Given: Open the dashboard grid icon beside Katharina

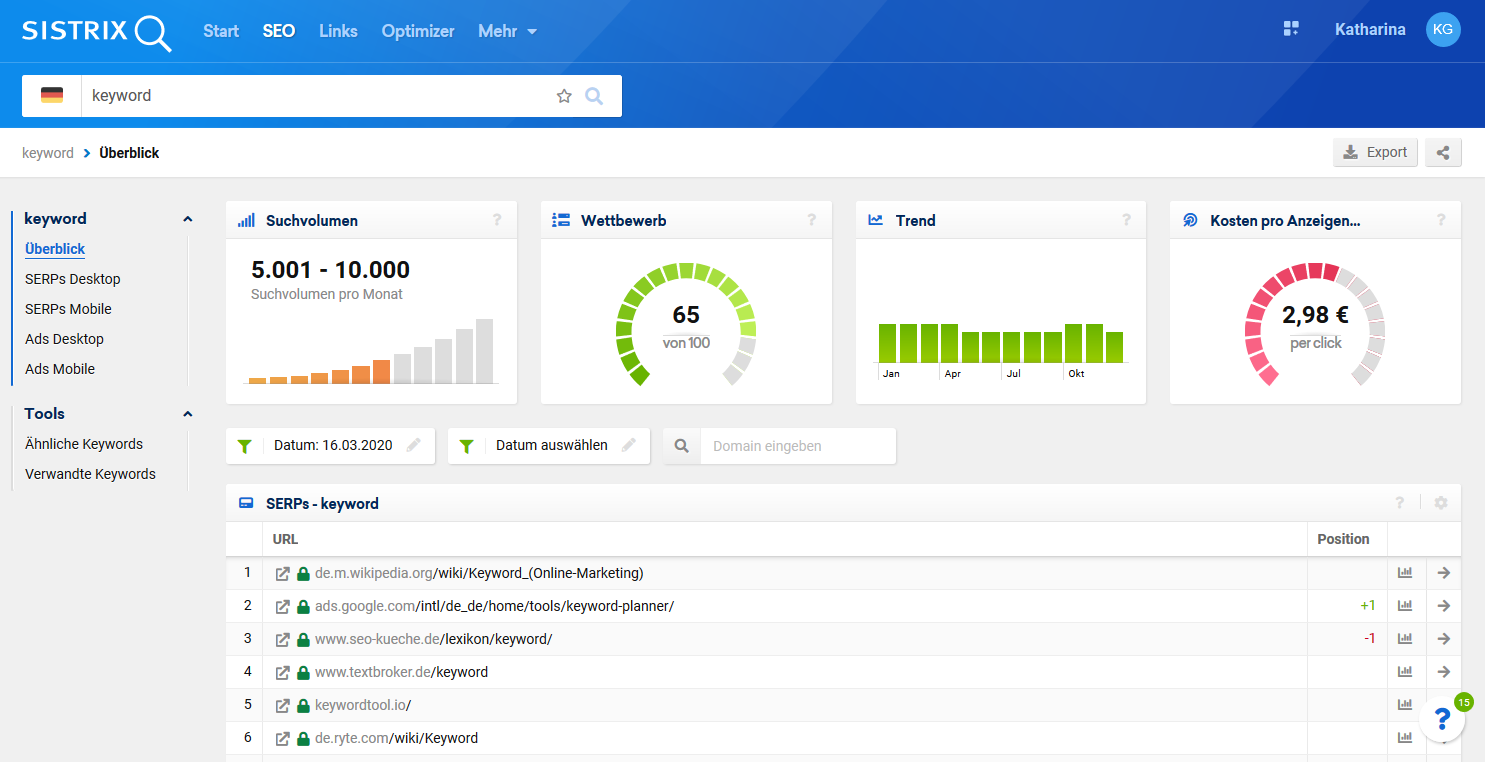Looking at the screenshot, I should tap(1291, 29).
